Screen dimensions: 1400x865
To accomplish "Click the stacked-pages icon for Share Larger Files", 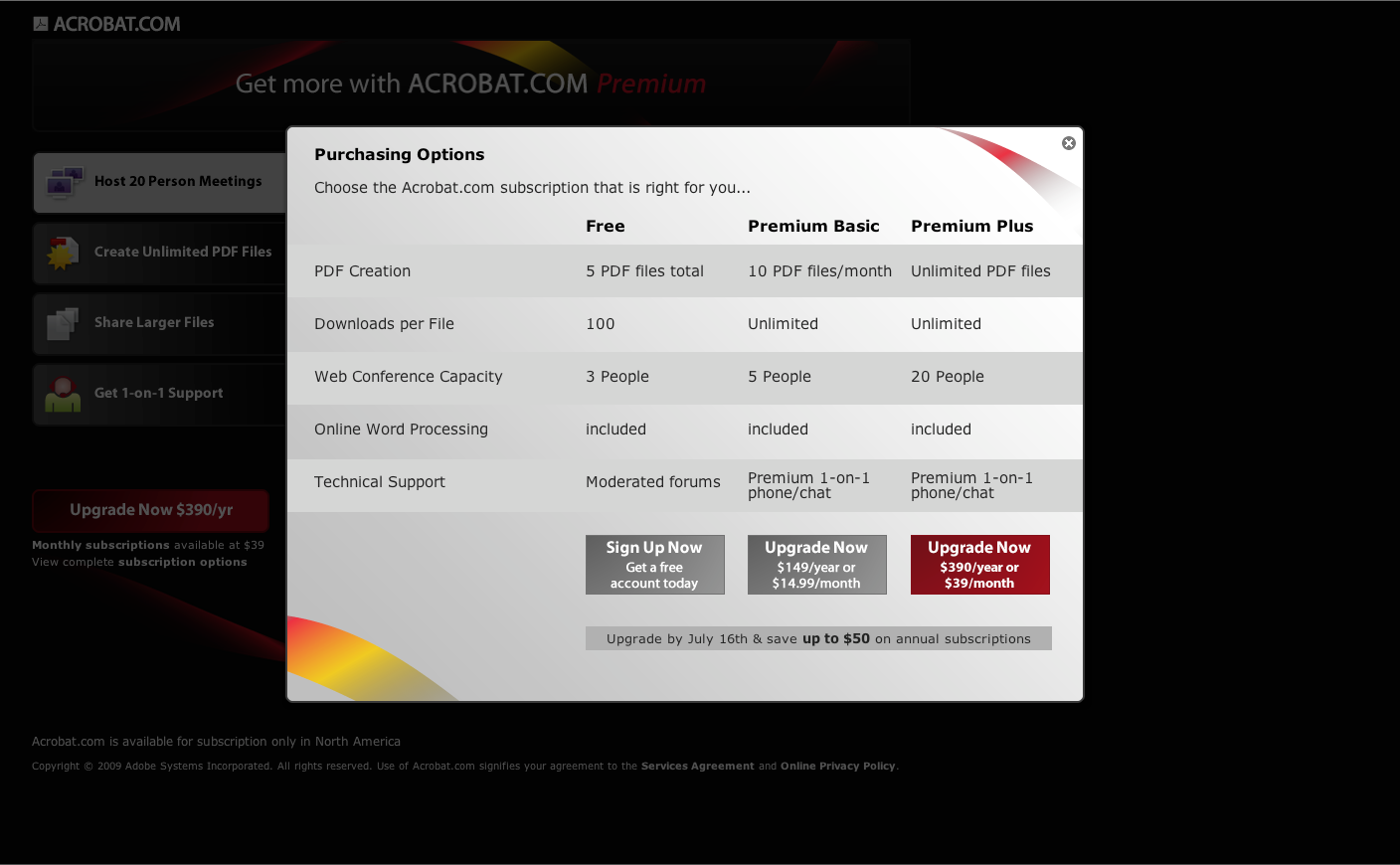I will point(64,323).
